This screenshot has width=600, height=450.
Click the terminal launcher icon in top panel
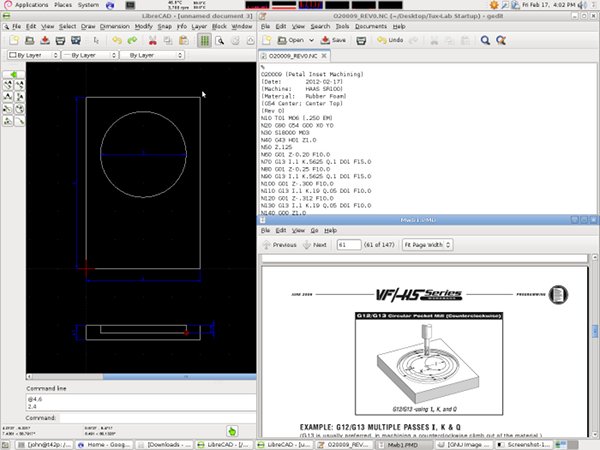[130, 5]
